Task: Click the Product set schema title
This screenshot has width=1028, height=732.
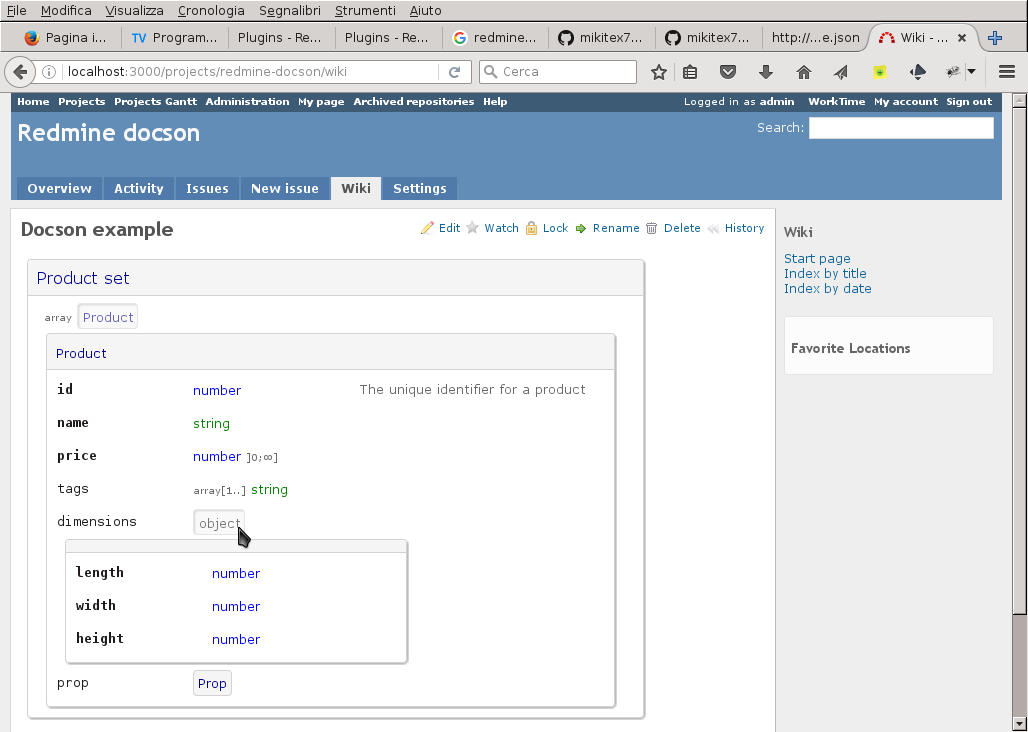Action: point(83,278)
